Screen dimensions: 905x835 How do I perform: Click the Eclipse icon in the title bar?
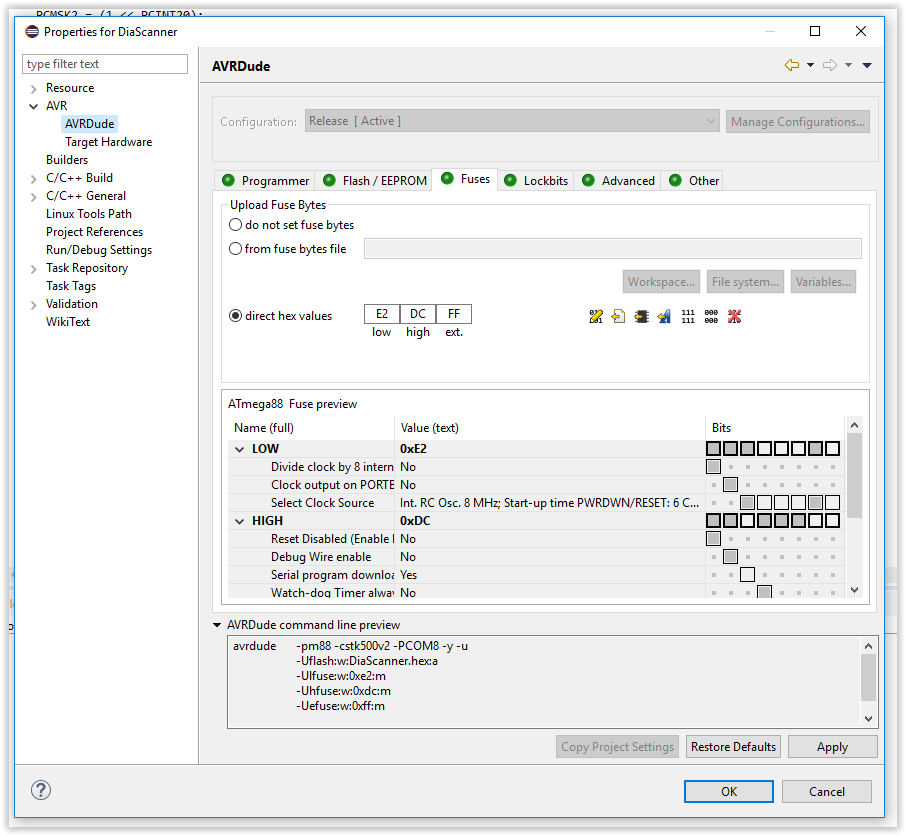(32, 32)
